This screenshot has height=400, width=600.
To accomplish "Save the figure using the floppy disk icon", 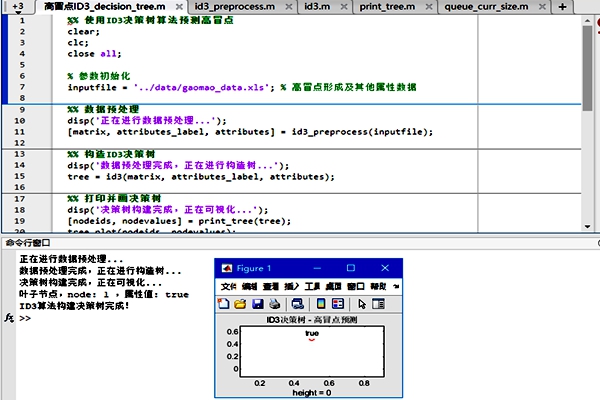I will click(x=258, y=303).
